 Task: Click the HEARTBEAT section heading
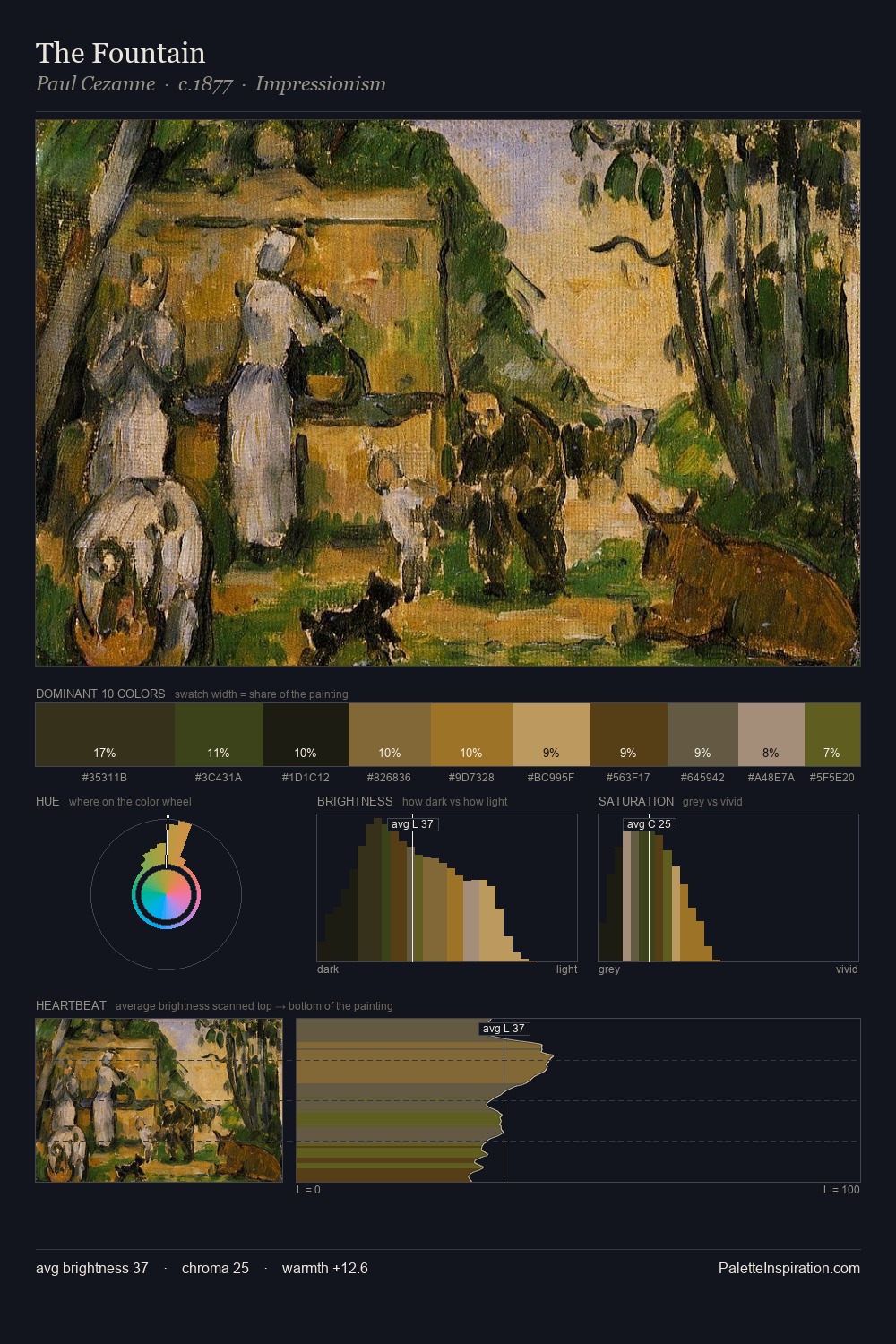(x=71, y=1005)
